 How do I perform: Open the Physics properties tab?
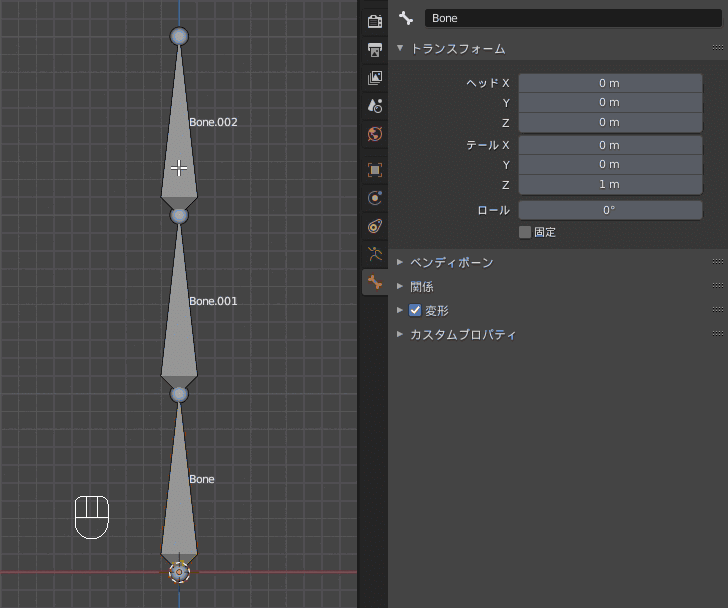click(x=375, y=198)
